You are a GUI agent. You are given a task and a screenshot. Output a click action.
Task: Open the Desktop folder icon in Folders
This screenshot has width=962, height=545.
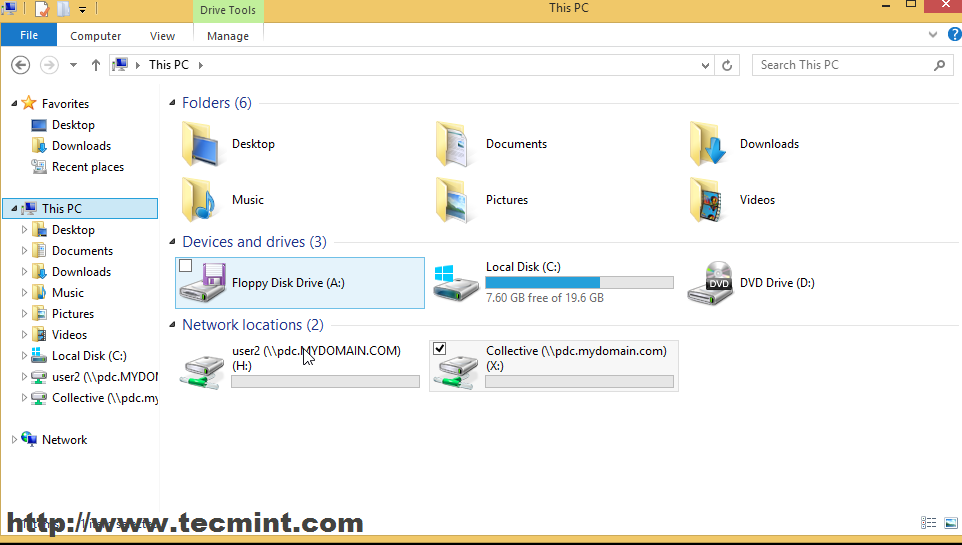[200, 144]
